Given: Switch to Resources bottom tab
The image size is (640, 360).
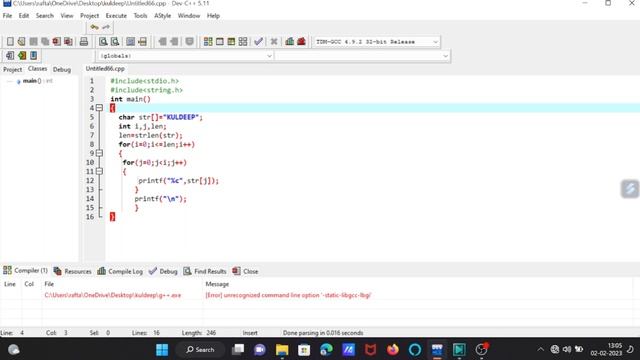Looking at the screenshot, I should 73,271.
